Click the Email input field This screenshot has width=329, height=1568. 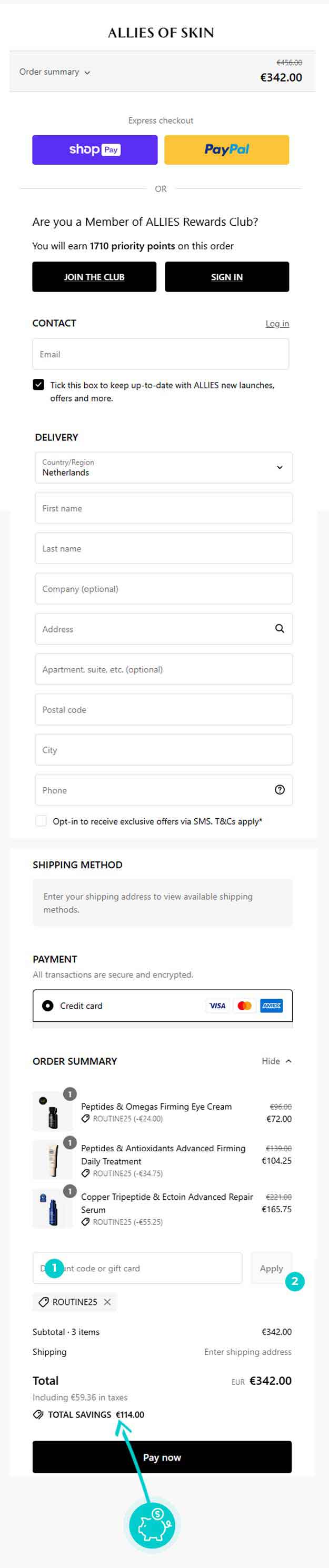(160, 354)
